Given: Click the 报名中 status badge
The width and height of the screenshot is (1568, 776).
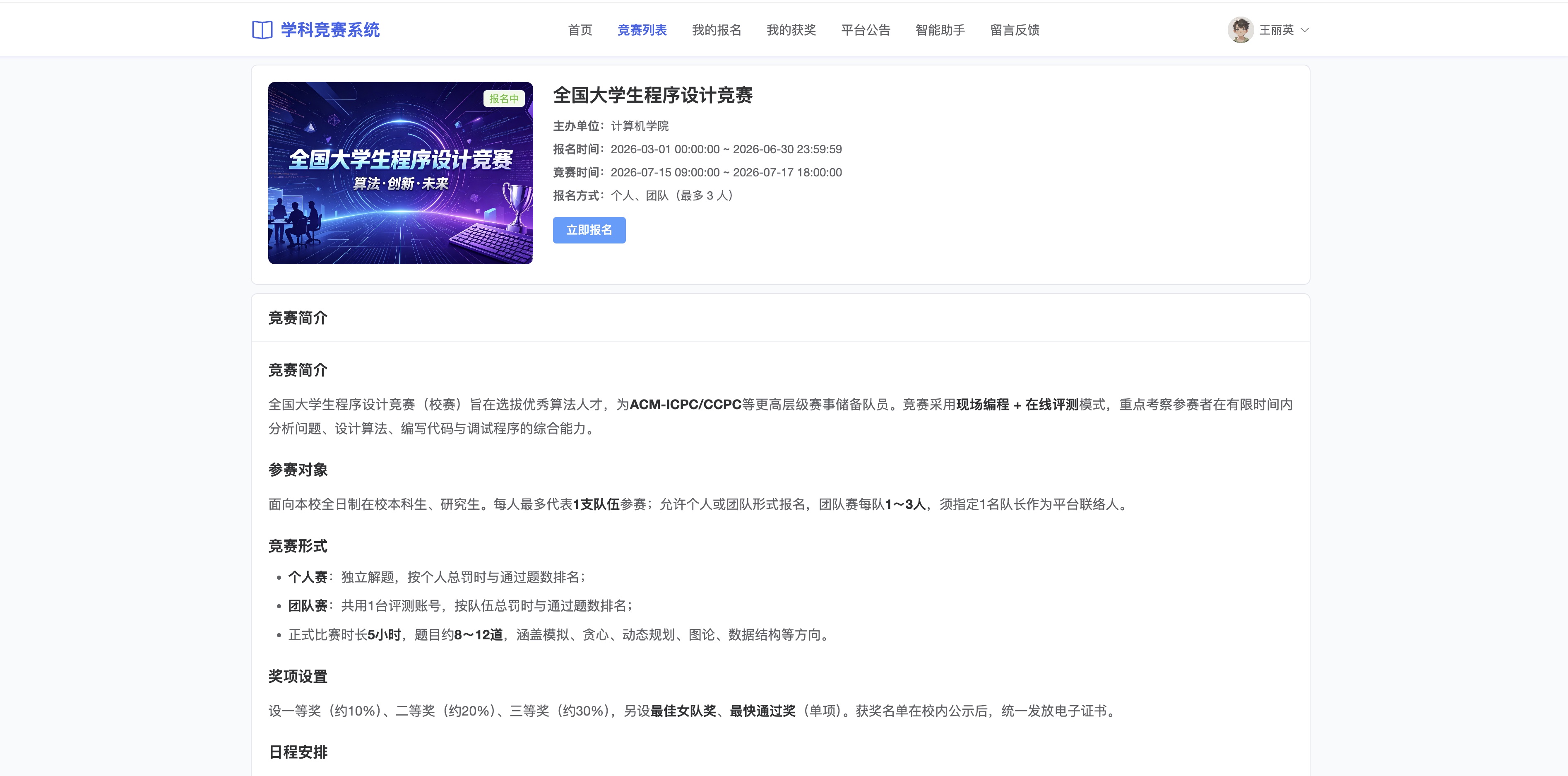Looking at the screenshot, I should pos(503,99).
